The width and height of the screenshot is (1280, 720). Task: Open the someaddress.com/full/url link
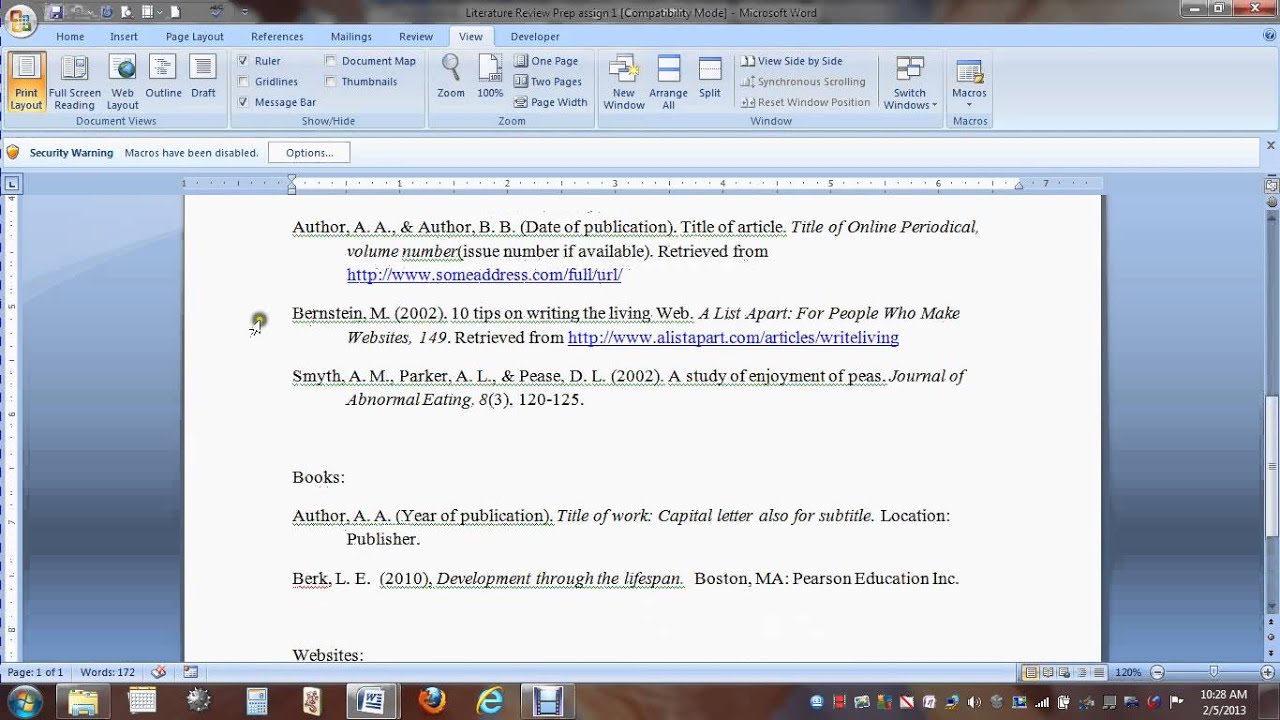484,275
